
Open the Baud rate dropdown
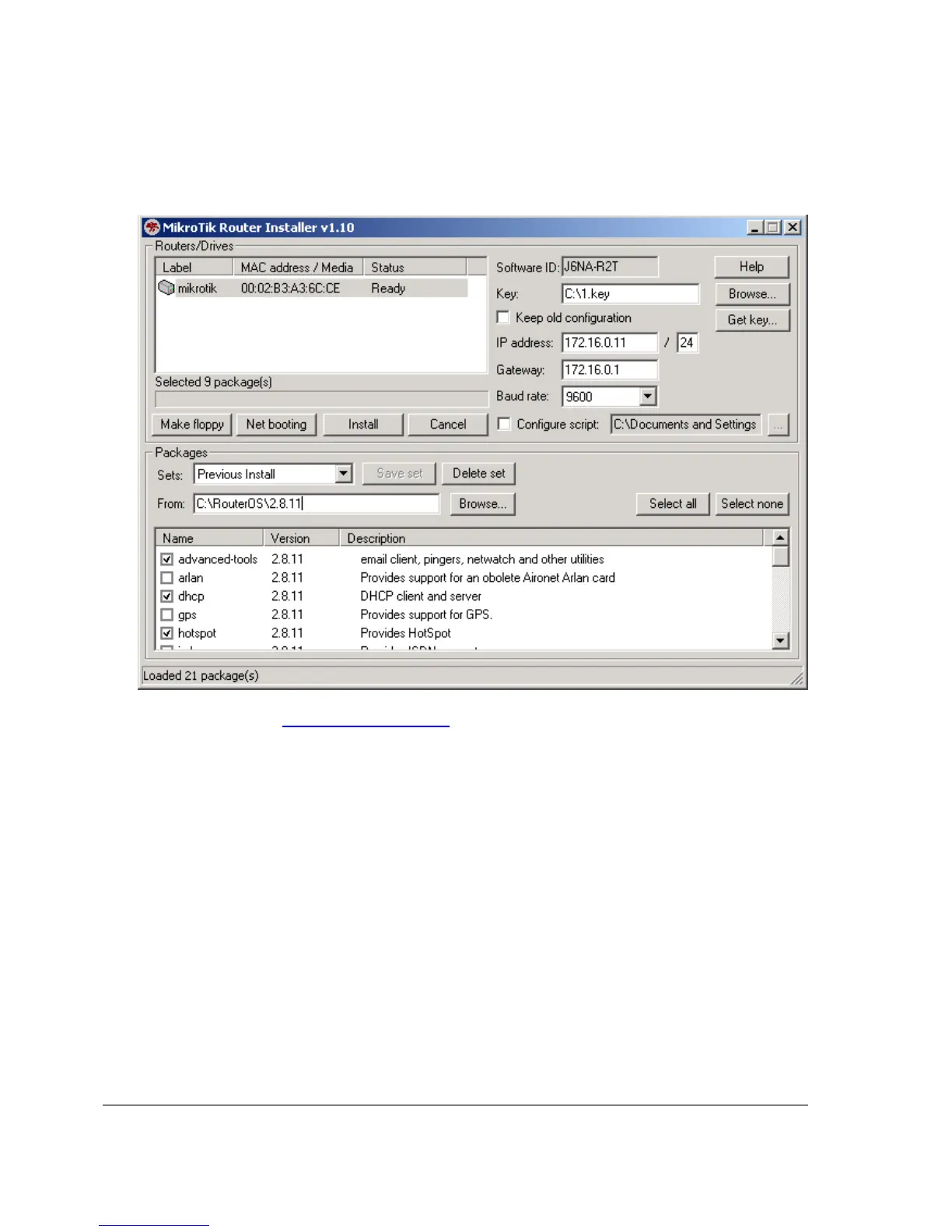648,397
